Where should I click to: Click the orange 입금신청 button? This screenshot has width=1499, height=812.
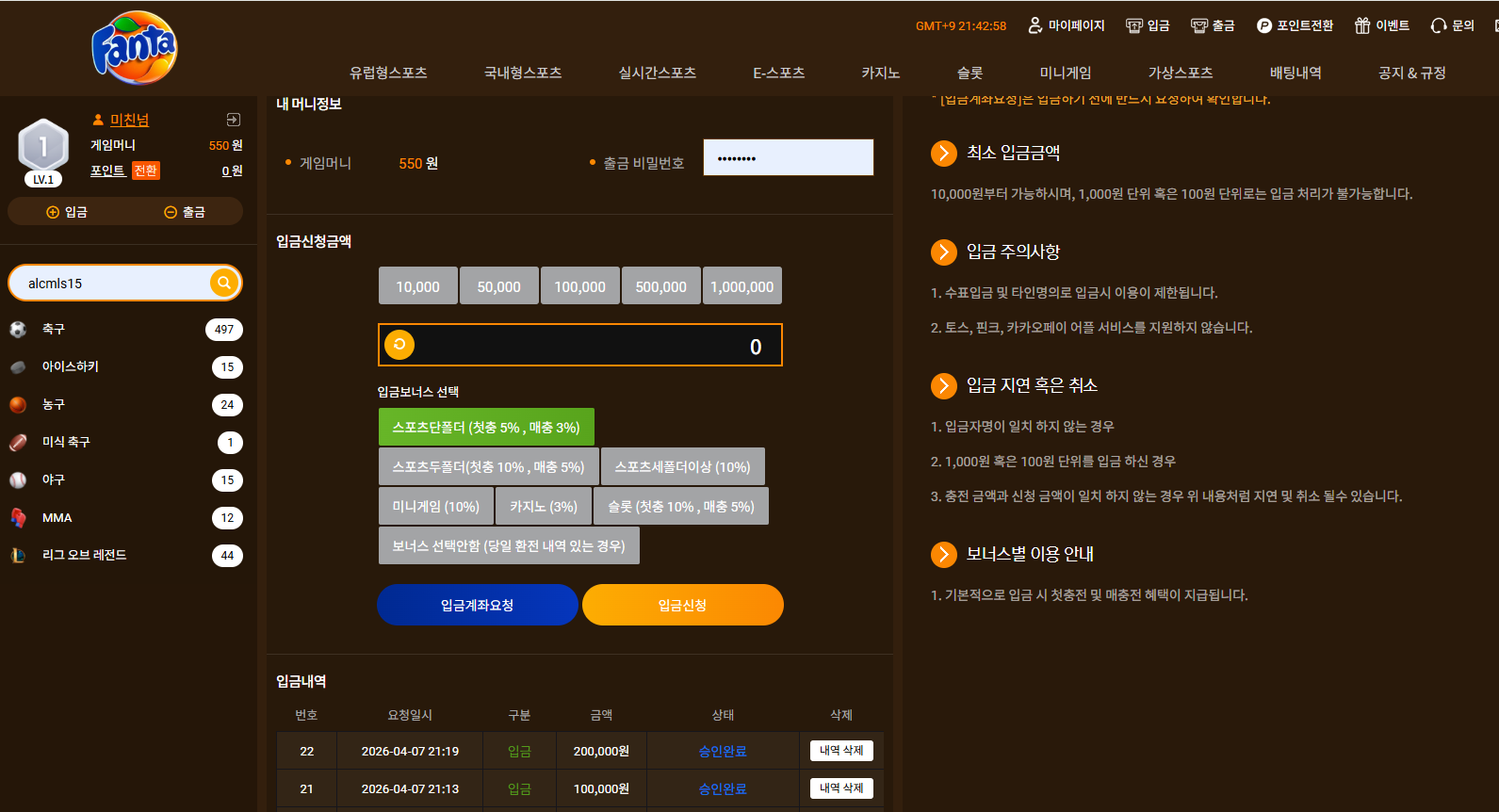pos(683,605)
